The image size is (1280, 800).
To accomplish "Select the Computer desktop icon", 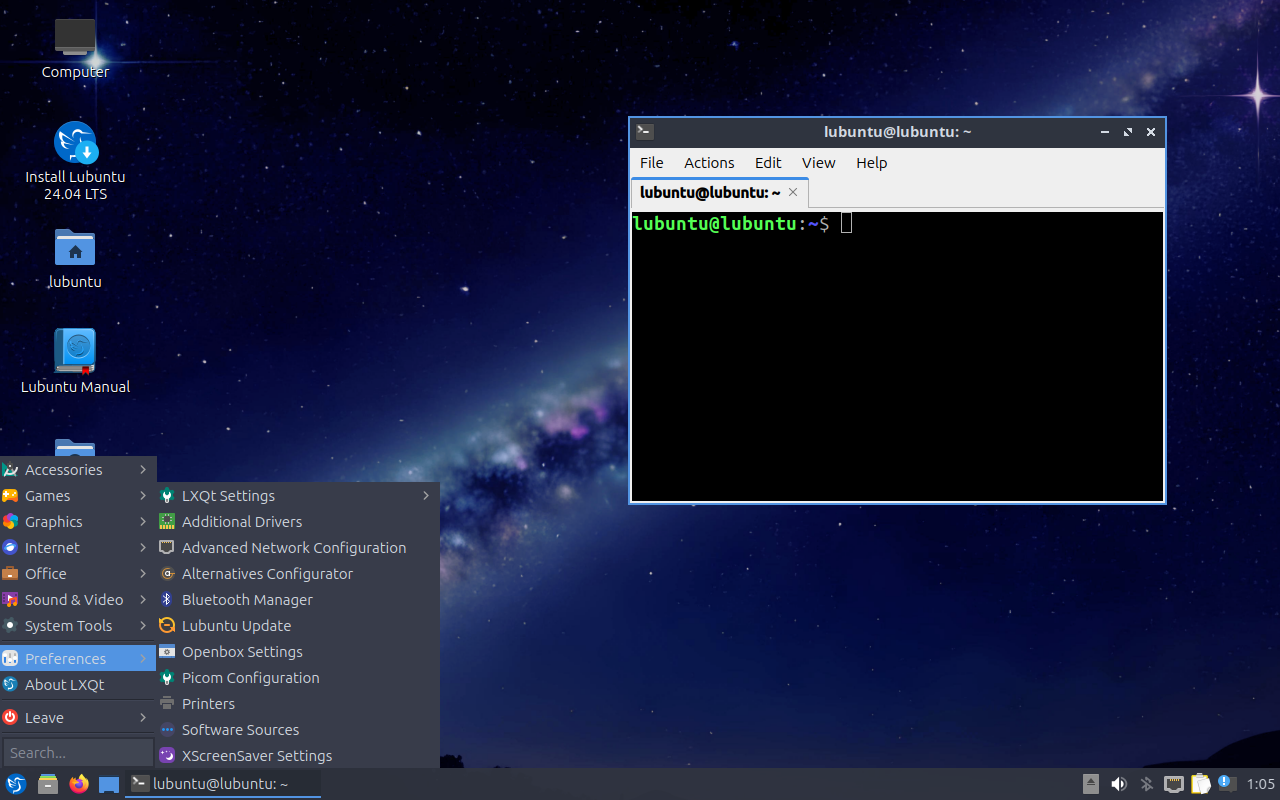I will point(75,48).
